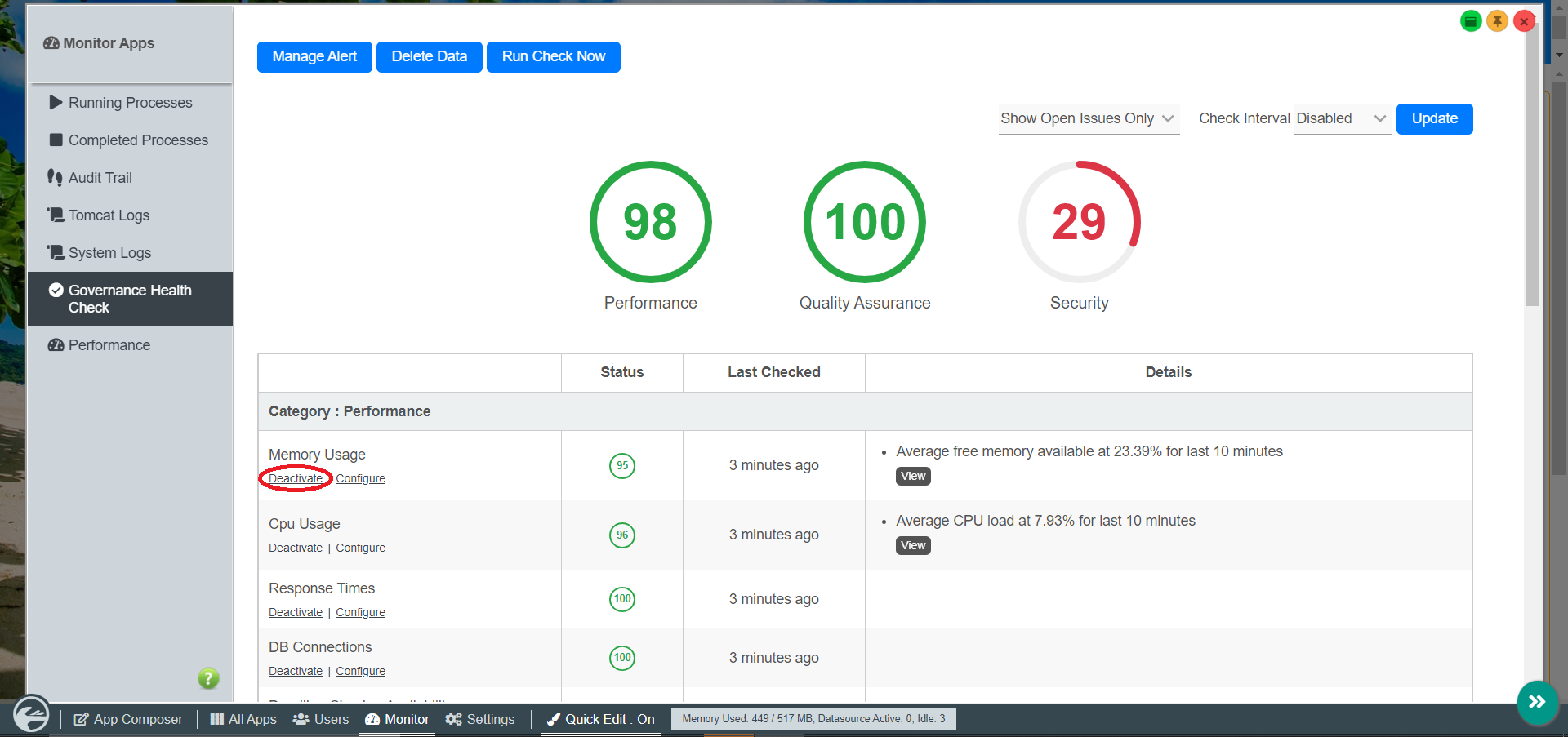Deactivate the Memory Usage check
1568x737 pixels.
point(296,478)
